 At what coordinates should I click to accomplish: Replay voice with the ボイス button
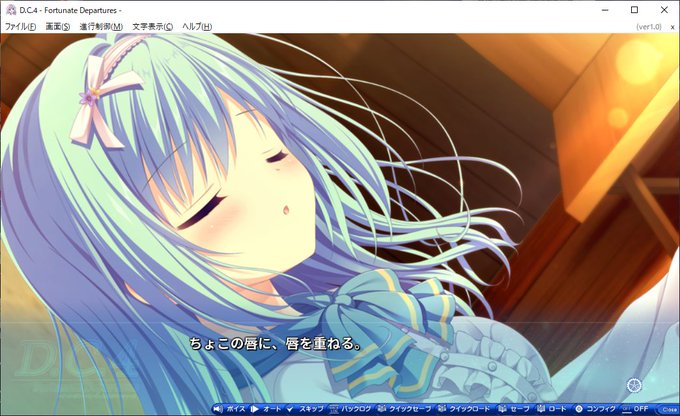coord(229,409)
